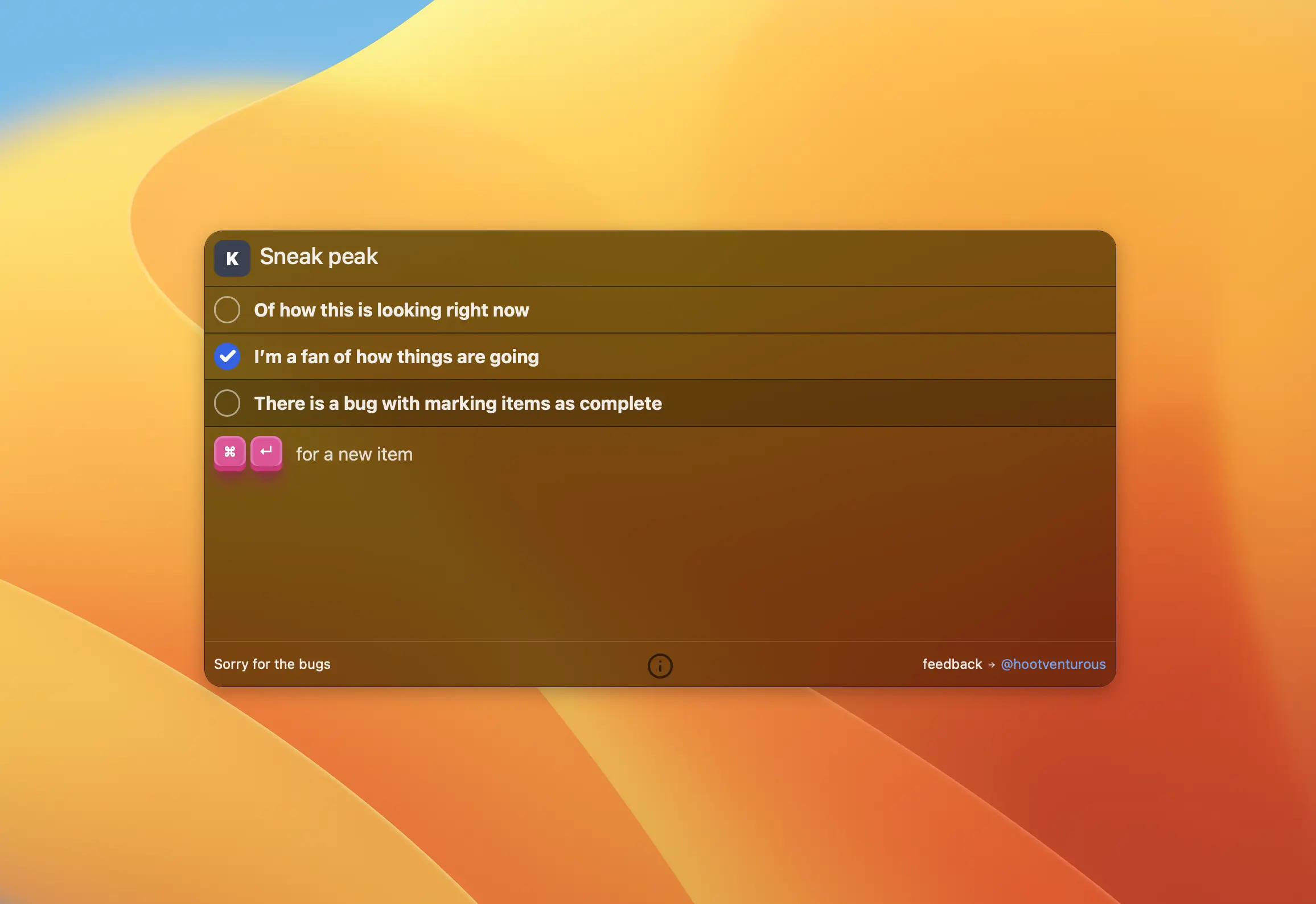The image size is (1316, 904).
Task: Click the K app icon
Action: (232, 258)
